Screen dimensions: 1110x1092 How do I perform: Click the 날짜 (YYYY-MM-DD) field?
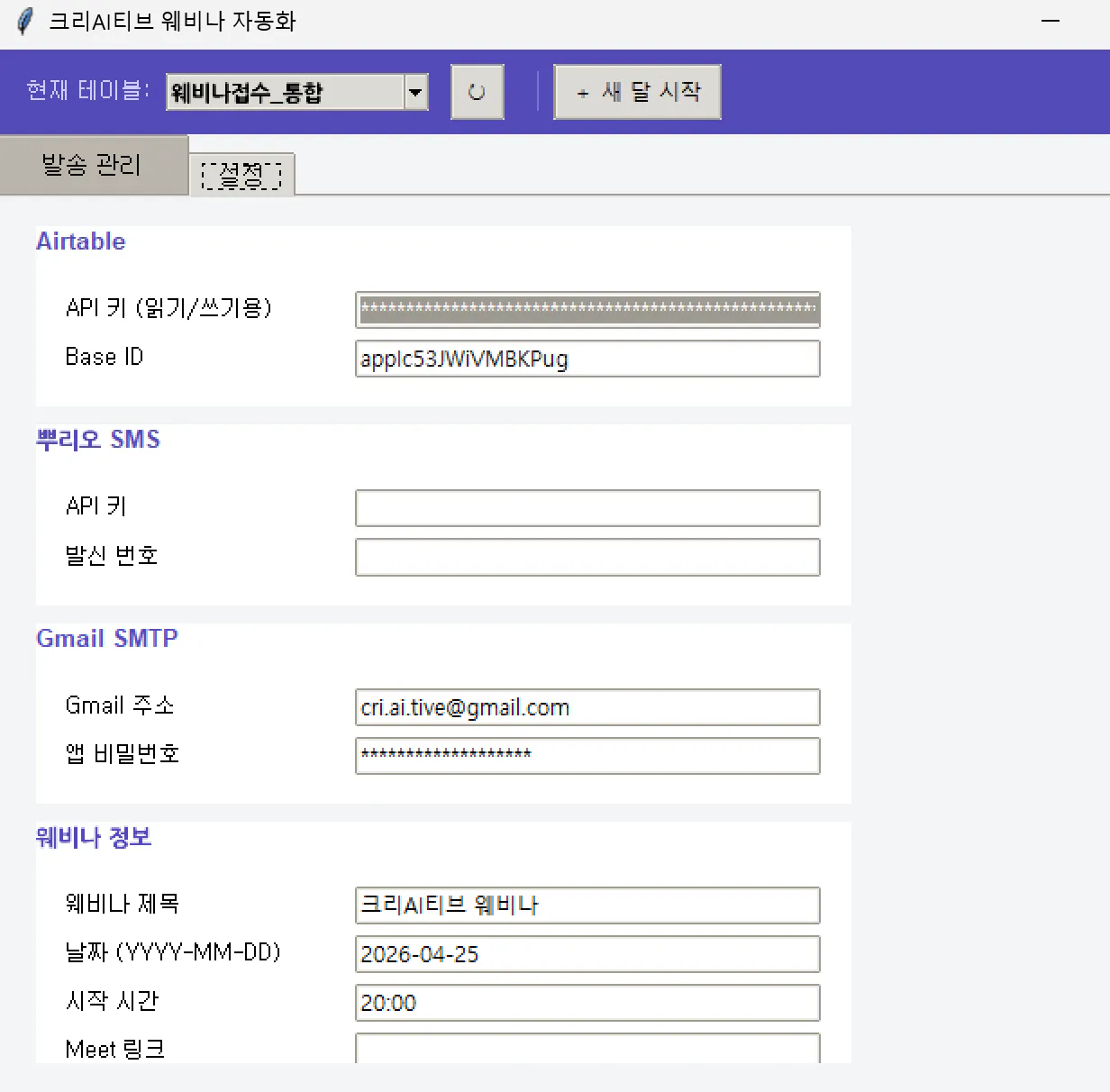click(587, 954)
